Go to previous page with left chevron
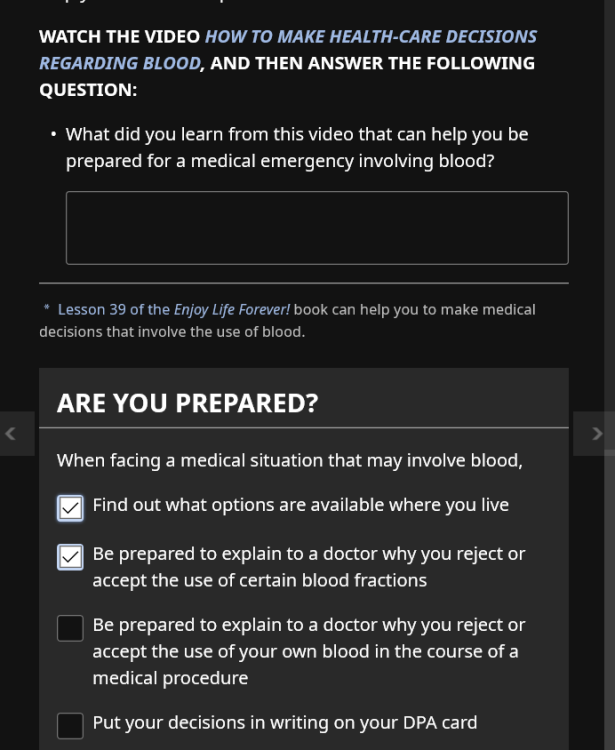615x750 pixels. (11, 434)
